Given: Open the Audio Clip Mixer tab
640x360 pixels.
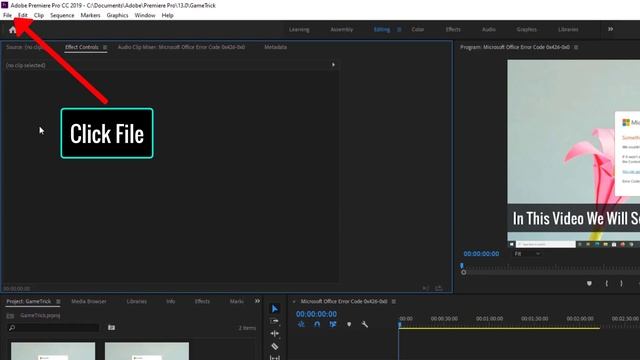Looking at the screenshot, I should (x=181, y=47).
